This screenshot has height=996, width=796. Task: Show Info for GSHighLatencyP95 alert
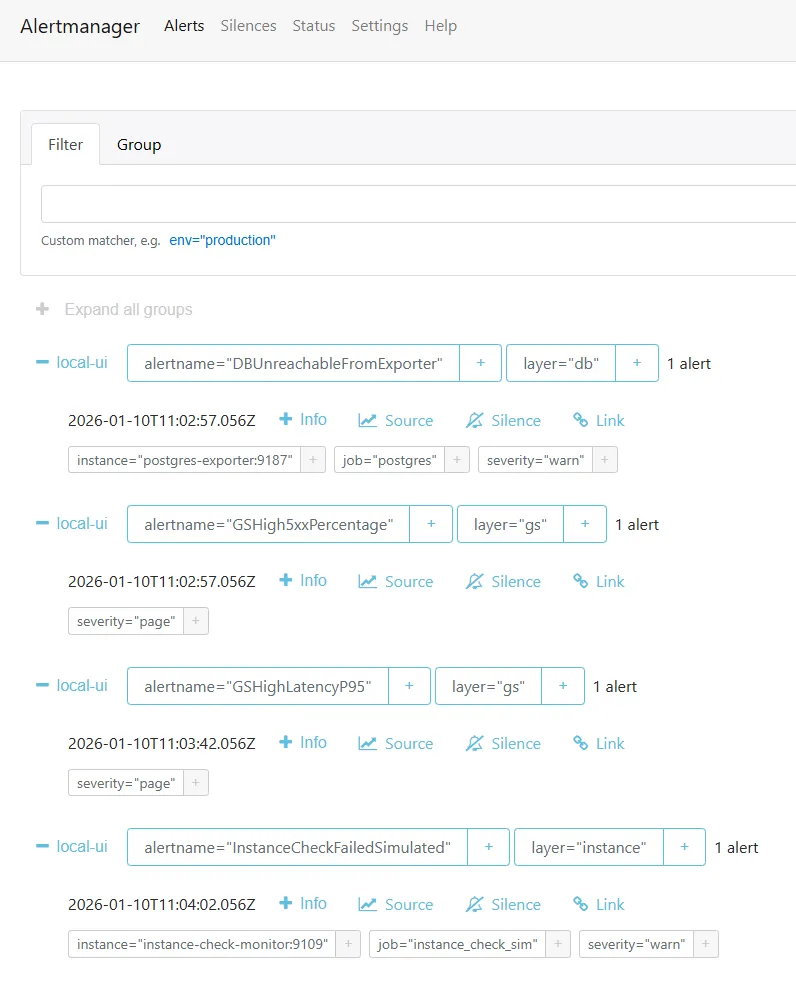click(303, 743)
